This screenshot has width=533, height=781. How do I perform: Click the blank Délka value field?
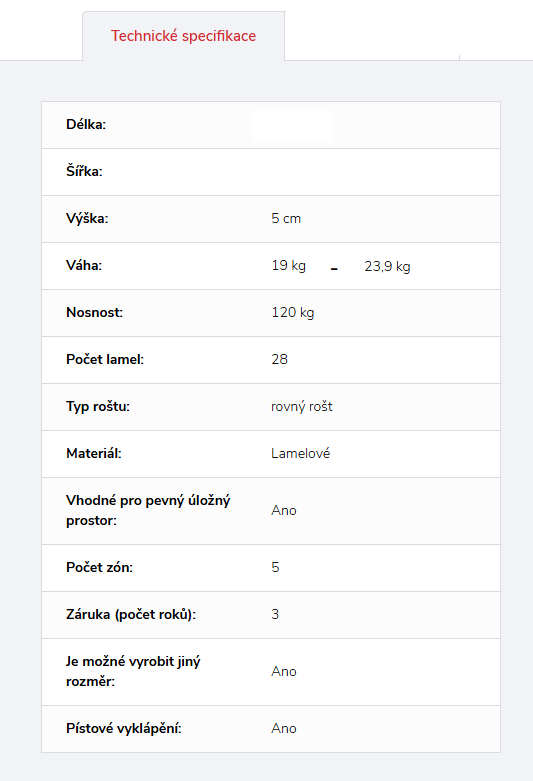click(x=292, y=126)
